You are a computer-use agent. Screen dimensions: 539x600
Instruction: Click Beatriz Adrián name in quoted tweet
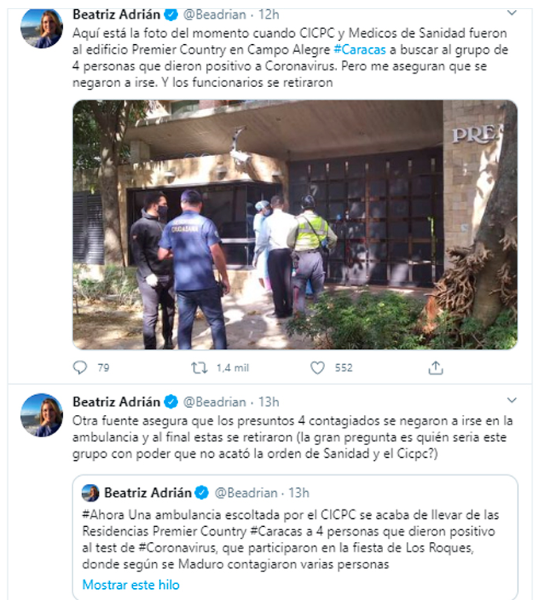(148, 492)
